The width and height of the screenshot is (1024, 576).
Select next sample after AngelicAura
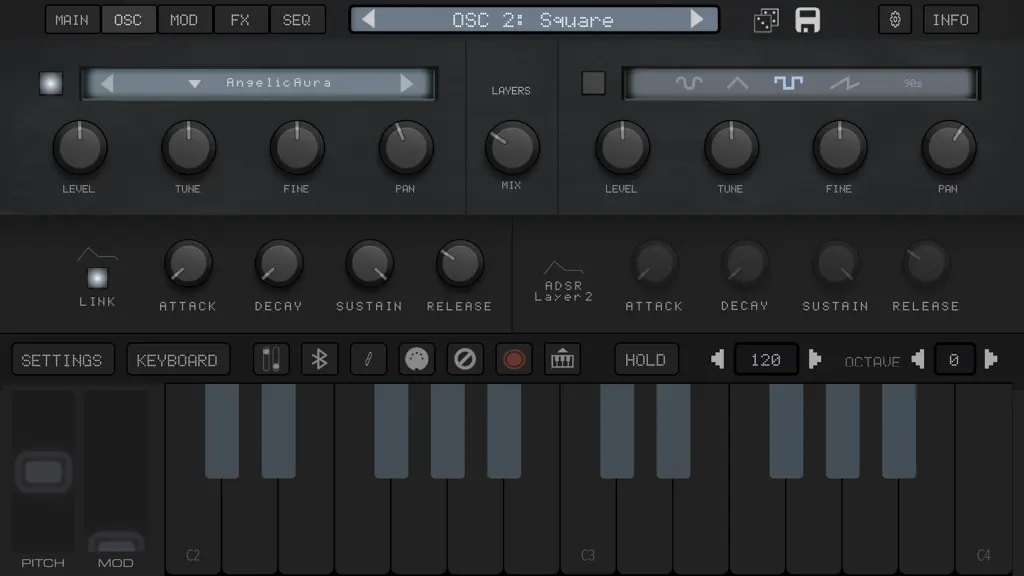click(x=407, y=83)
